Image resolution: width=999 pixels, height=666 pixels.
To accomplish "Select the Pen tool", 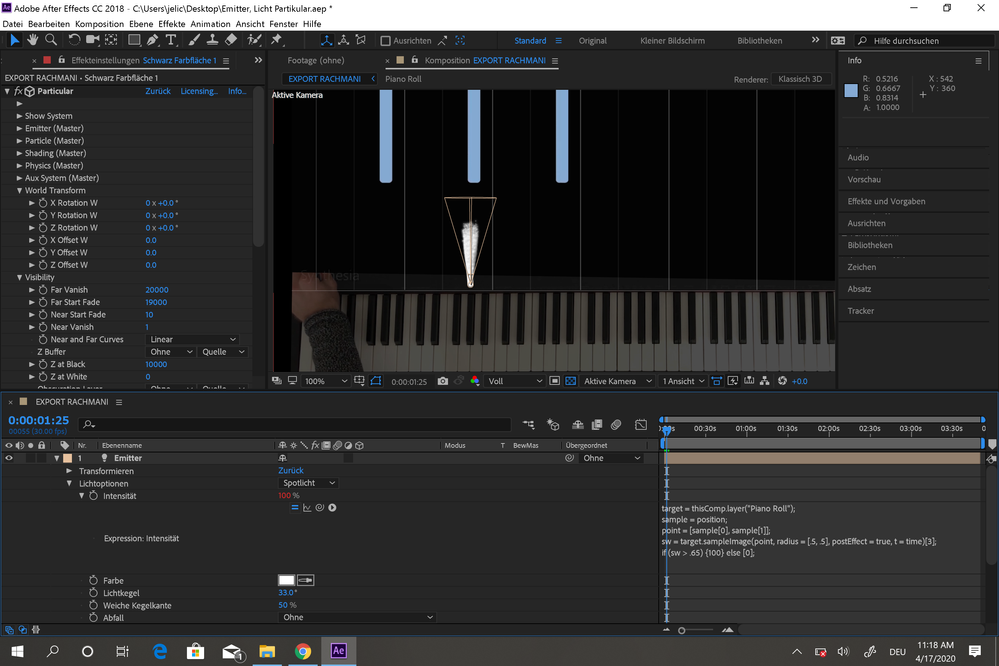I will 152,40.
